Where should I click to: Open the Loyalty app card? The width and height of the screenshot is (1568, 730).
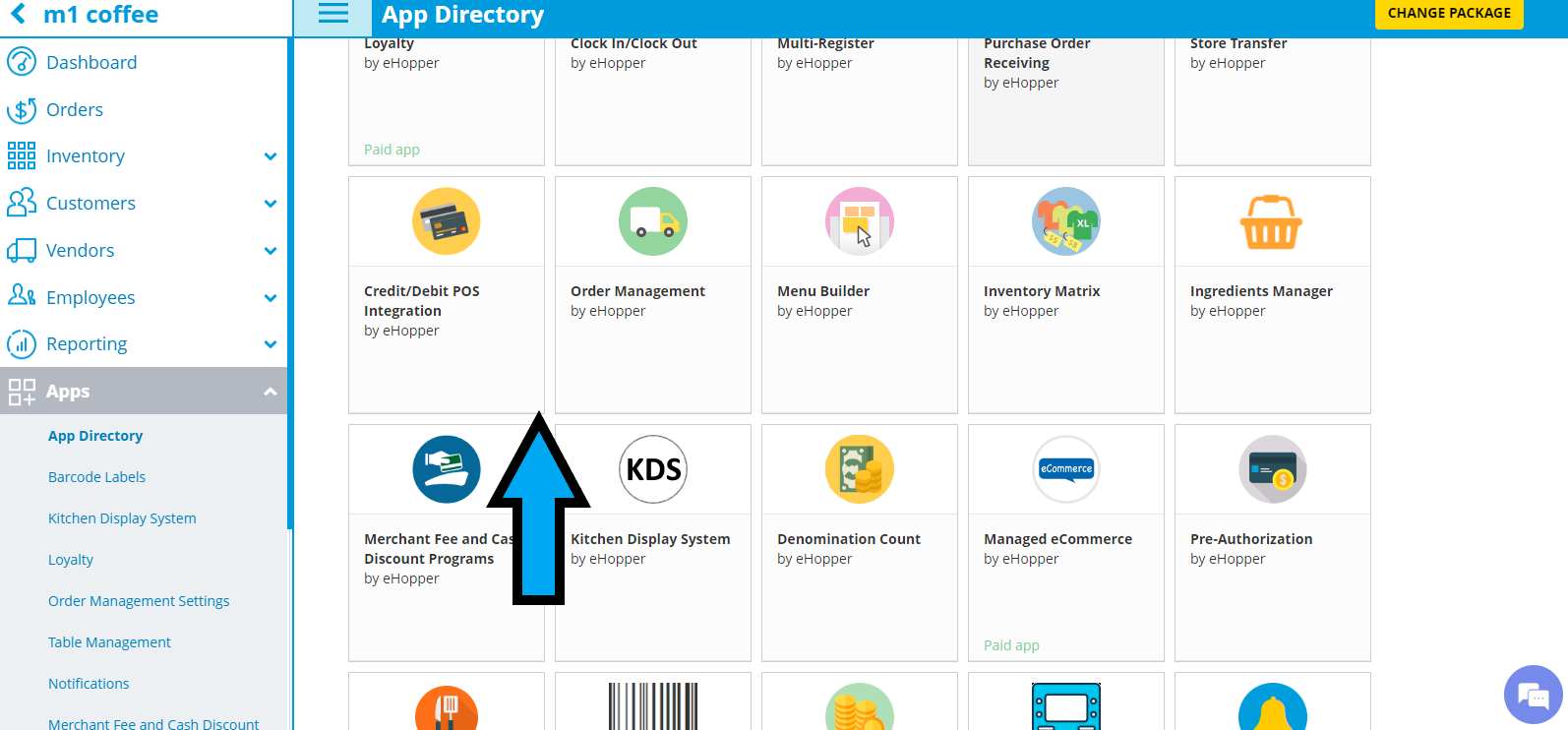click(447, 101)
